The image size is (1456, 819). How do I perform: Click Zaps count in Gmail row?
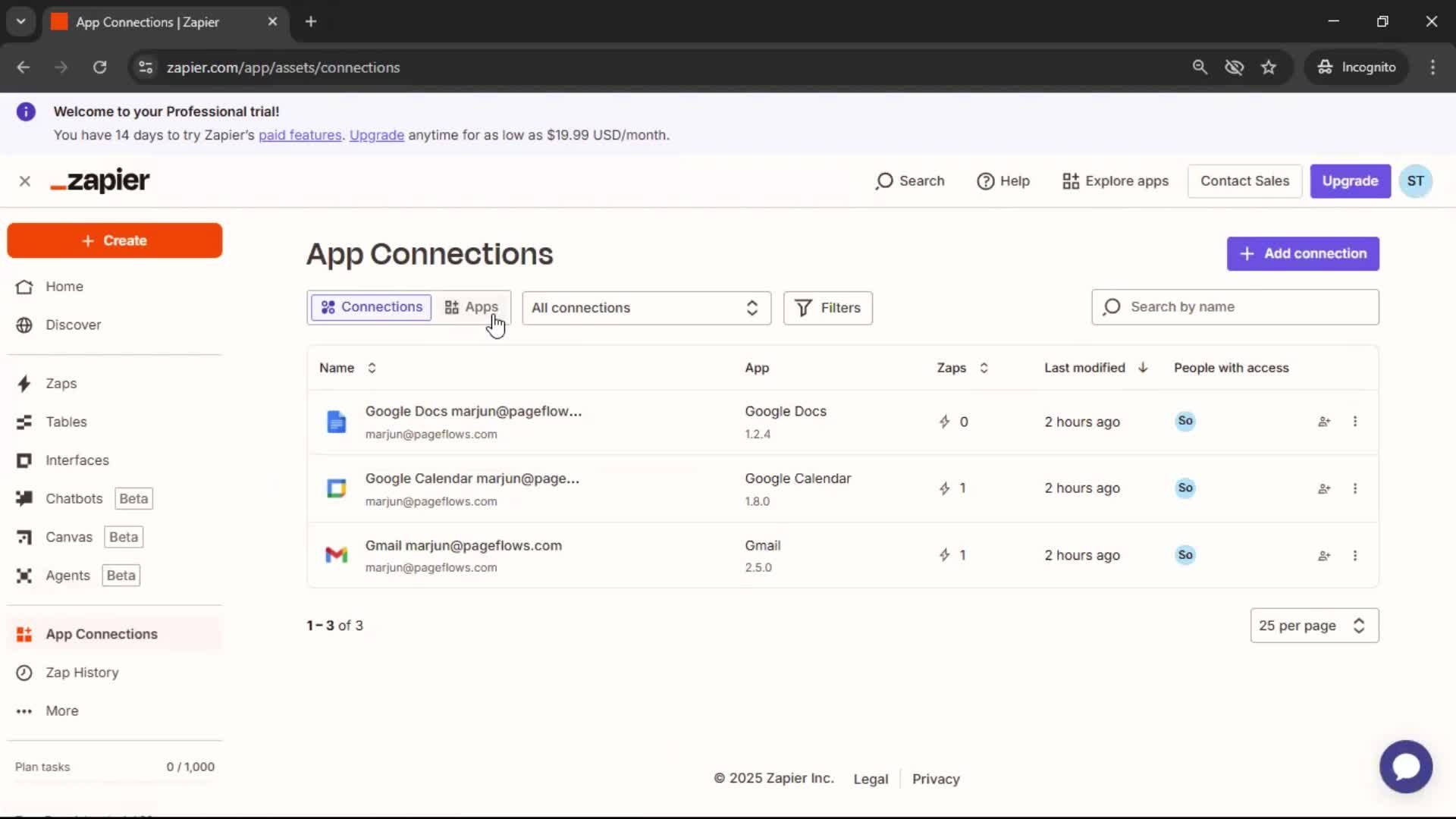point(952,555)
